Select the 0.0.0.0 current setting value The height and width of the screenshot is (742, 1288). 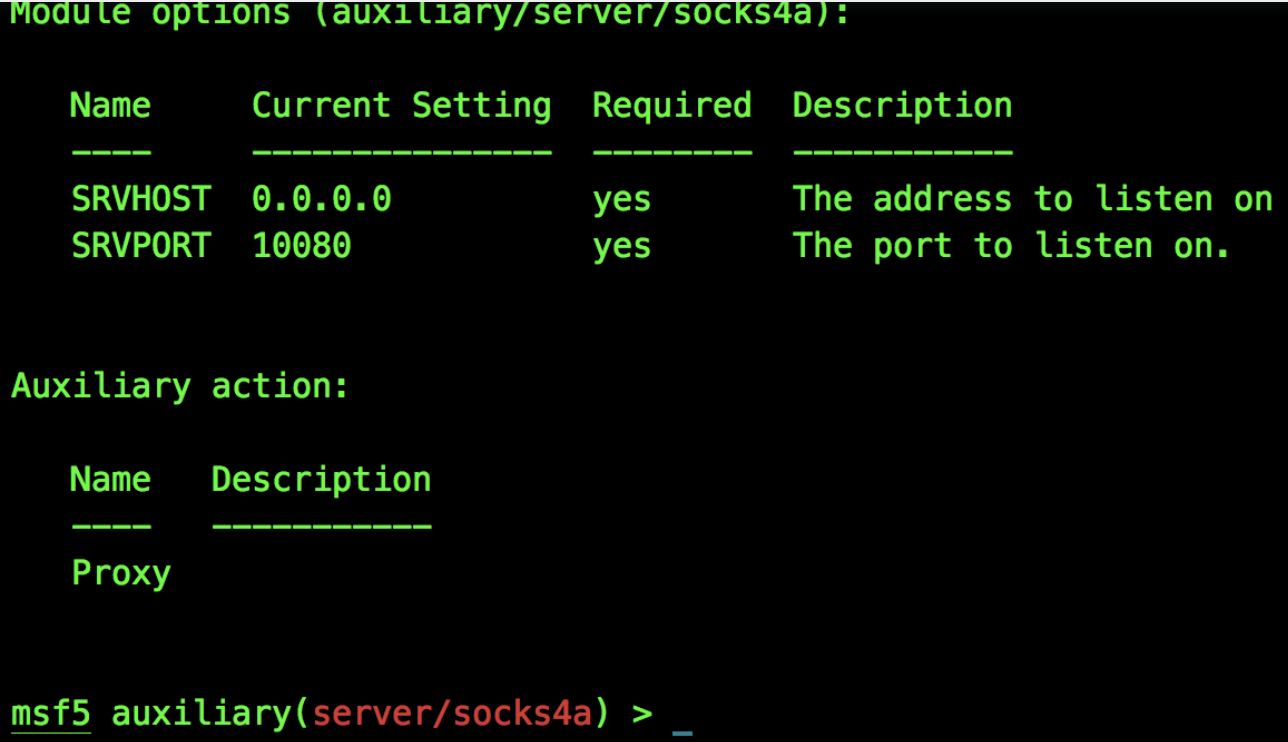[x=321, y=199]
